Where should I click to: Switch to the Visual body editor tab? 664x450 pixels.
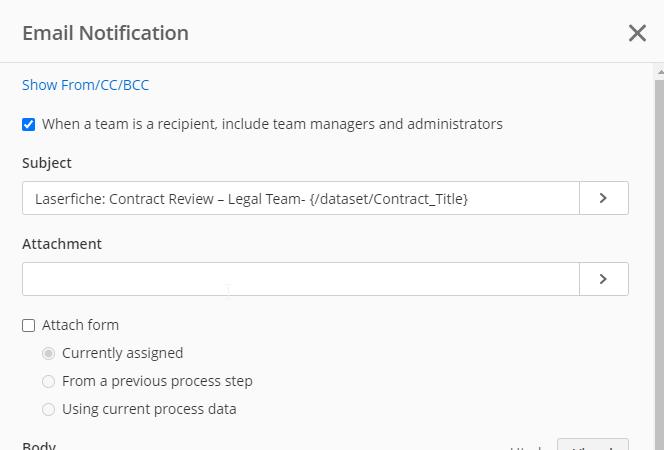pyautogui.click(x=593, y=445)
